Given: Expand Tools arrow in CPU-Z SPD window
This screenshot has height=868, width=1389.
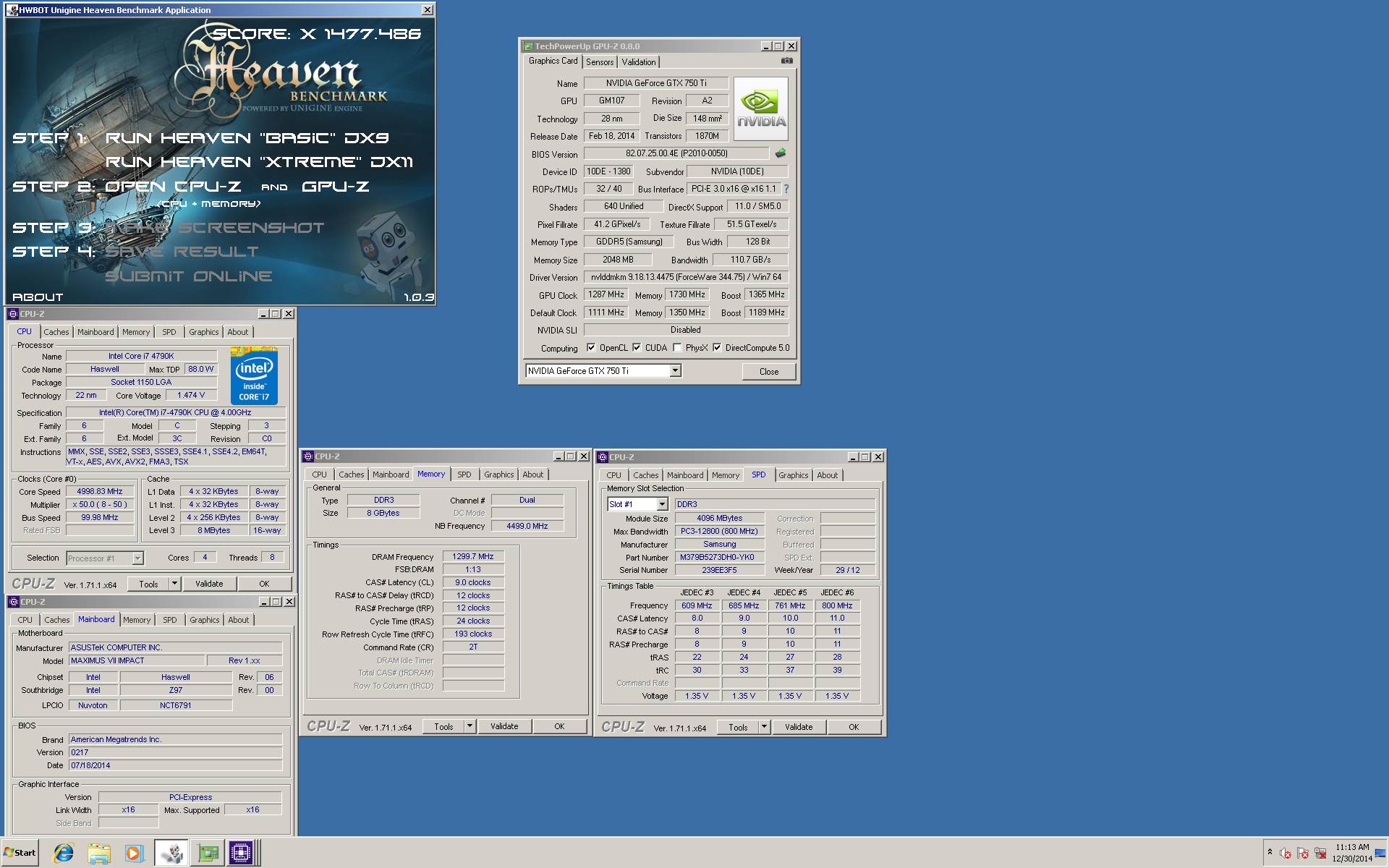Looking at the screenshot, I should pyautogui.click(x=764, y=727).
